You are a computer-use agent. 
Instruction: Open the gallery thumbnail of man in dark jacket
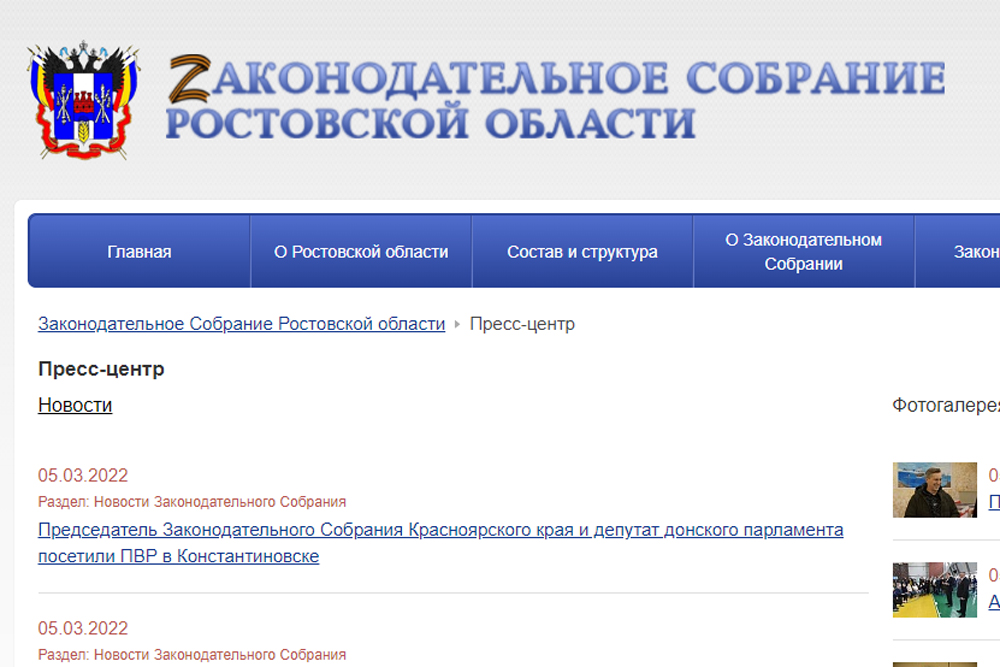tap(934, 489)
